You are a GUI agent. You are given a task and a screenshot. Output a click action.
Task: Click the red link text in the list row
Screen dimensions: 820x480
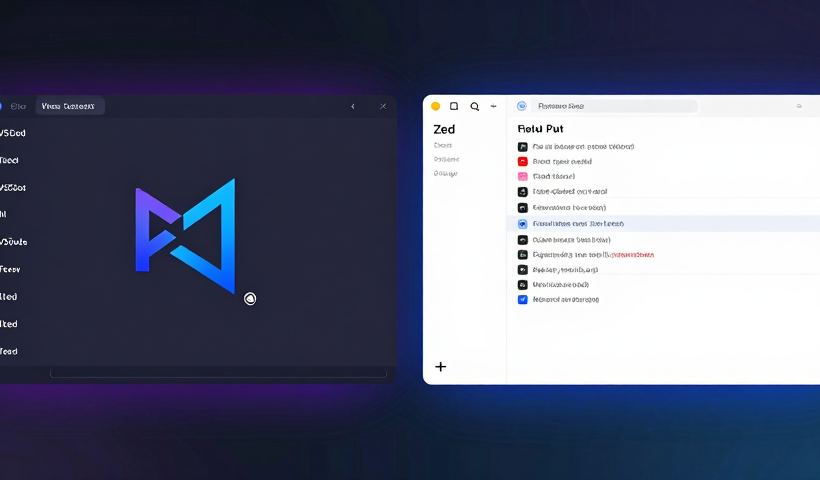(x=632, y=255)
